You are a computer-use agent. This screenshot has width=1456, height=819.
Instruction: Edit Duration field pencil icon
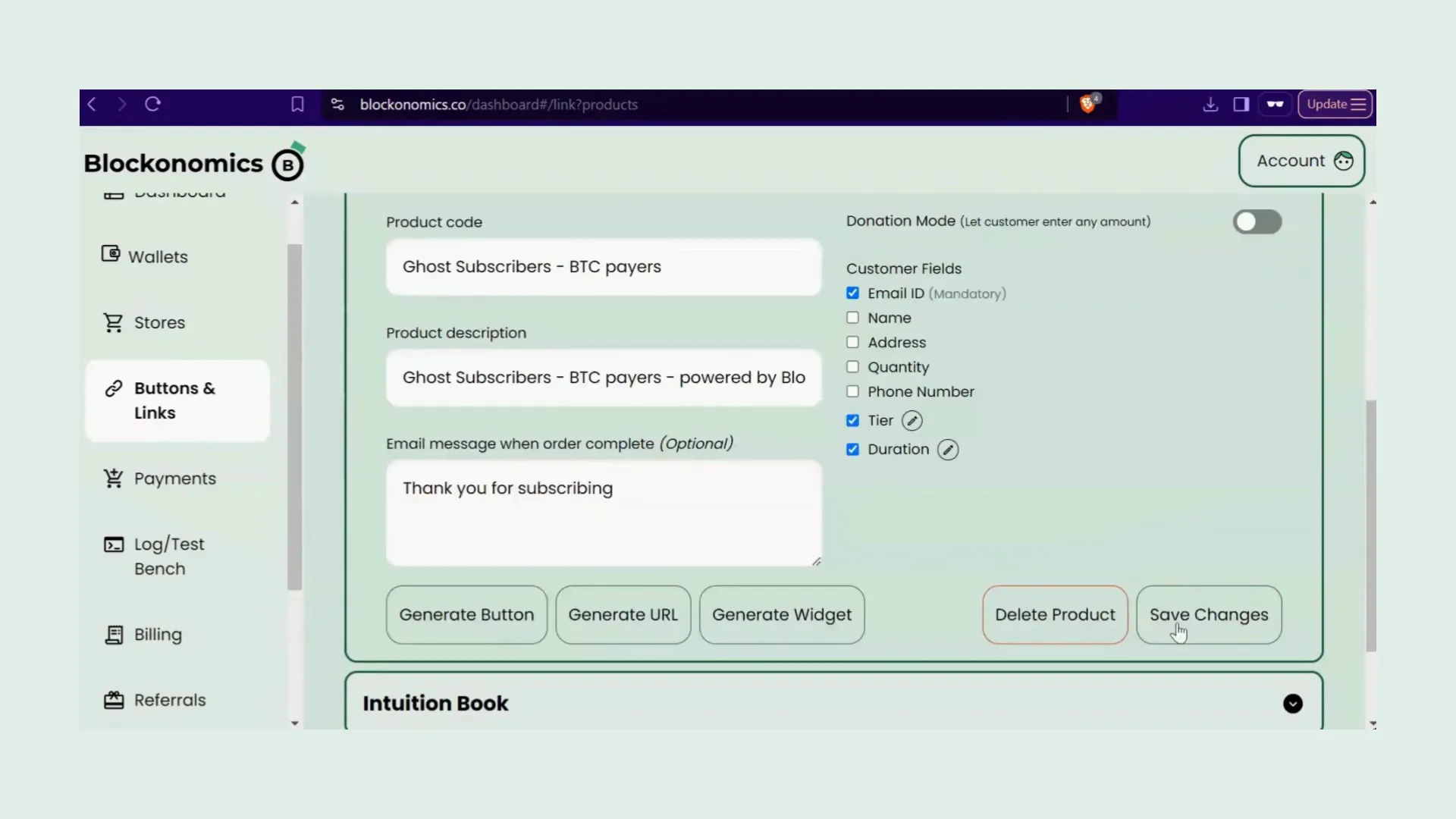coord(948,449)
